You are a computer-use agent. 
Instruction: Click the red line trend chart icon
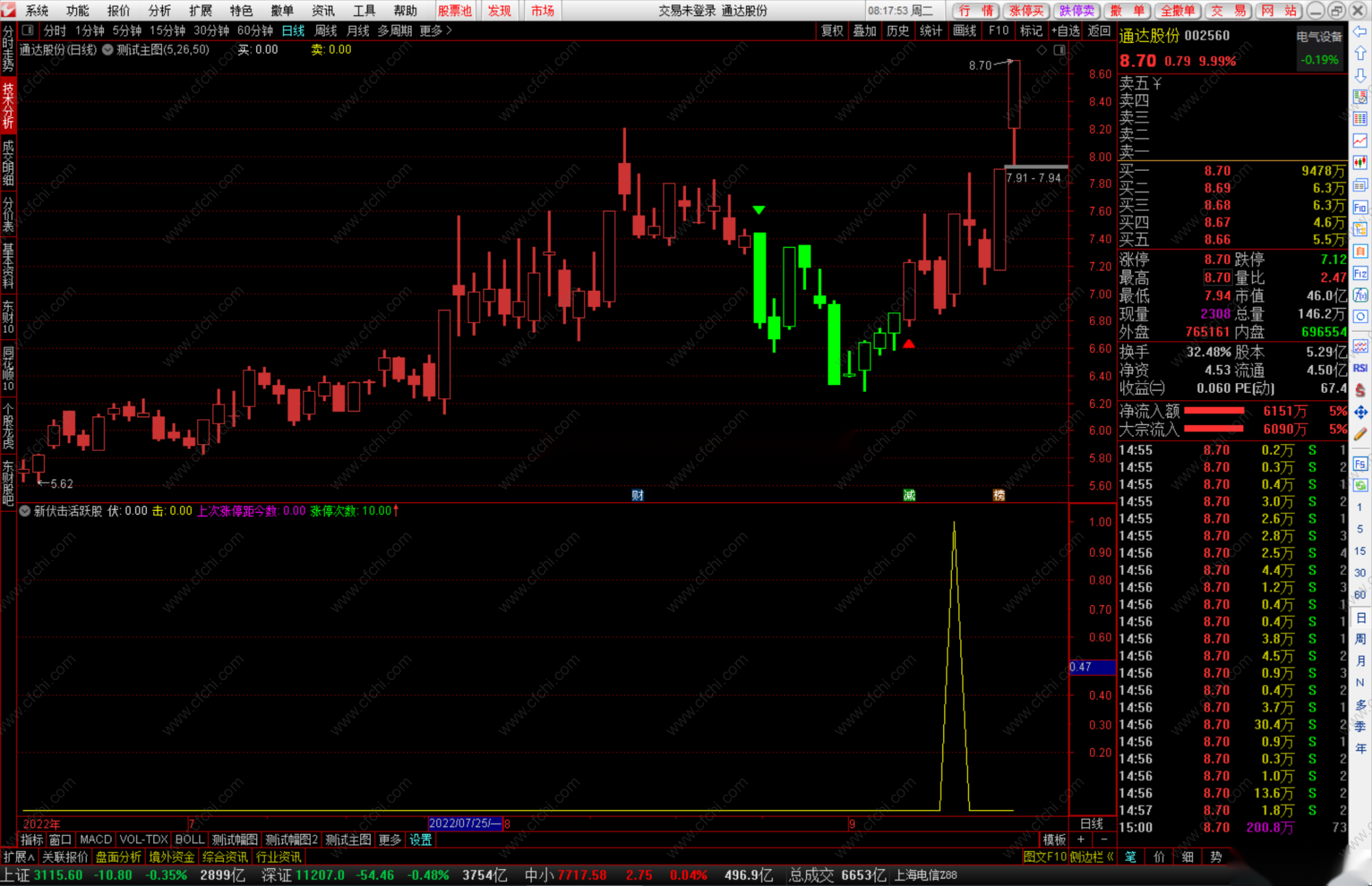point(1360,141)
